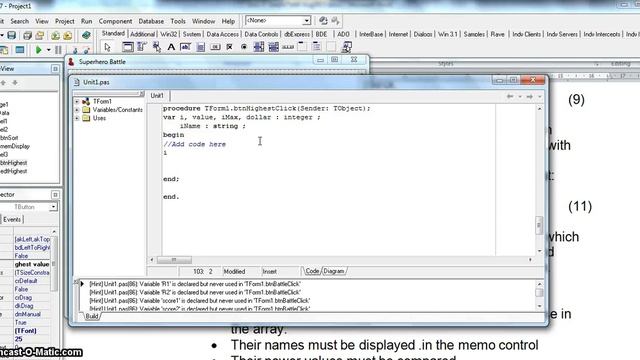This screenshot has height=360, width=640.
Task: Click the Toggle Form/Unit icon
Action: (x=4, y=50)
